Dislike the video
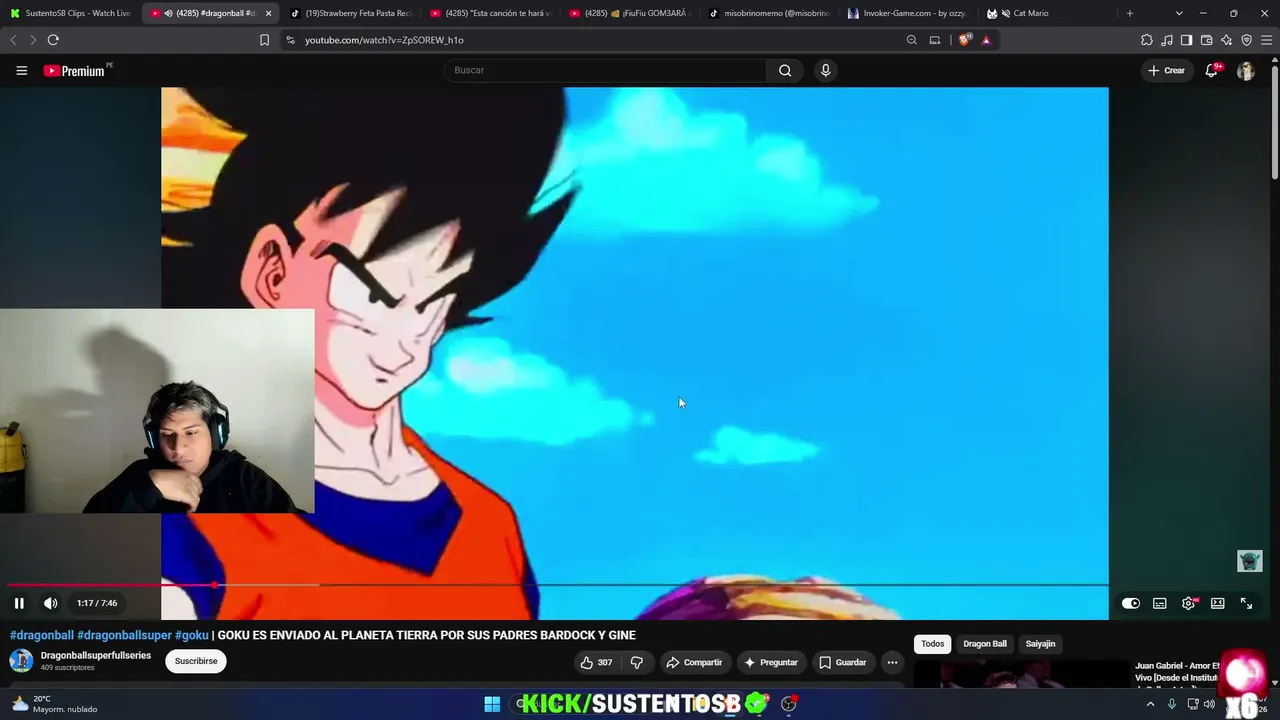 pyautogui.click(x=637, y=662)
